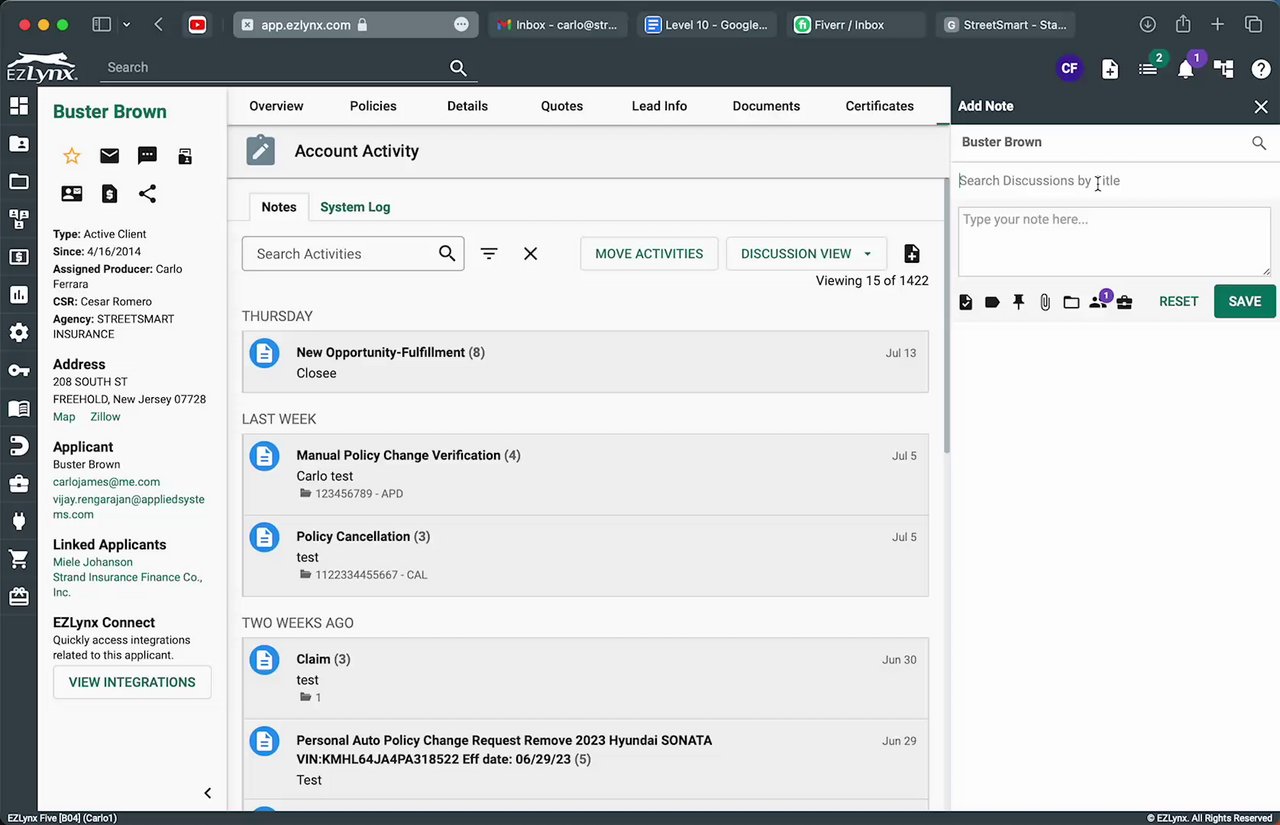Viewport: 1280px width, 825px height.
Task: Open the open-book icon in left sidebar
Action: click(x=19, y=408)
